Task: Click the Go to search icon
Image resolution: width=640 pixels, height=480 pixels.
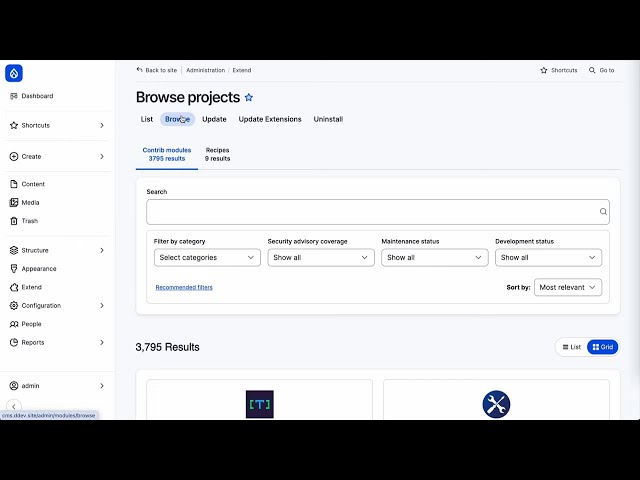Action: 592,70
